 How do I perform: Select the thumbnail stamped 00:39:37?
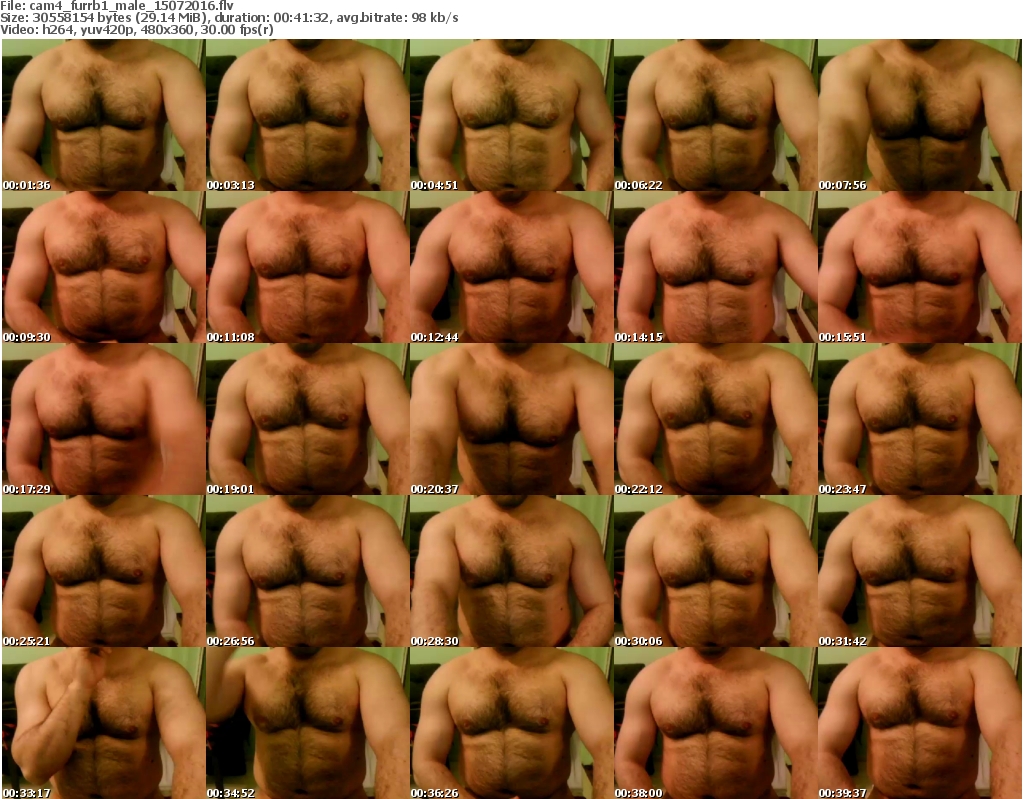[920, 723]
